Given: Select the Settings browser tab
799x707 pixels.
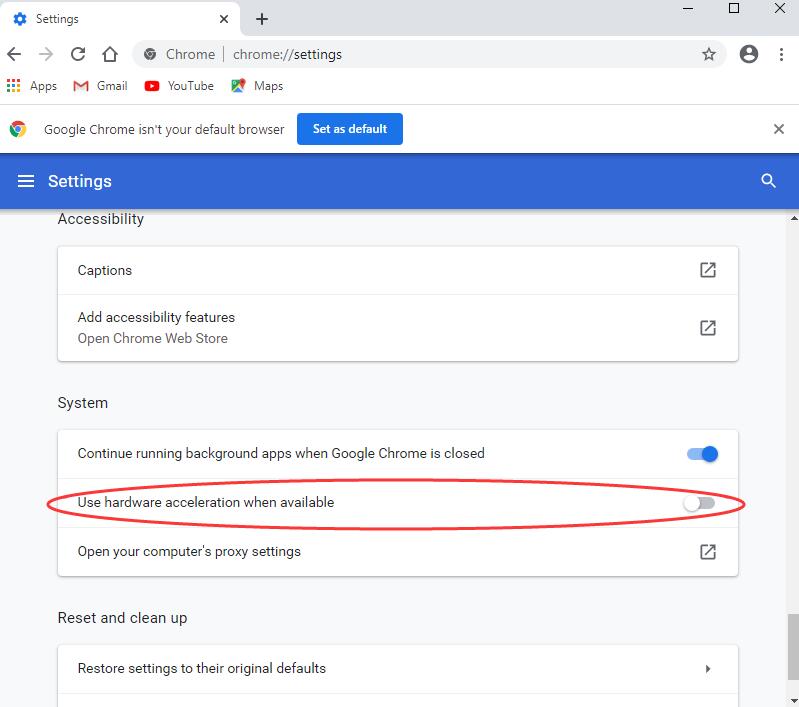Looking at the screenshot, I should 120,19.
